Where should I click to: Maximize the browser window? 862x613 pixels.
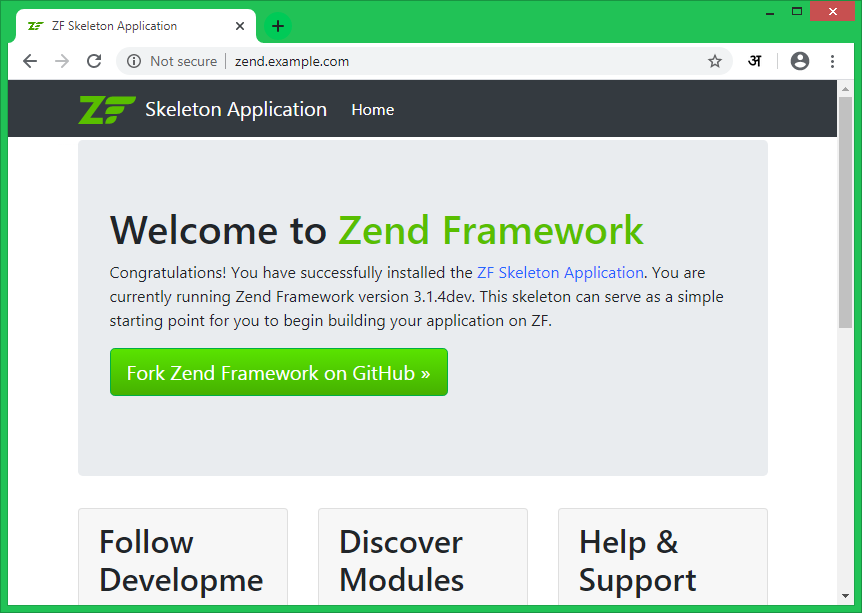(797, 12)
